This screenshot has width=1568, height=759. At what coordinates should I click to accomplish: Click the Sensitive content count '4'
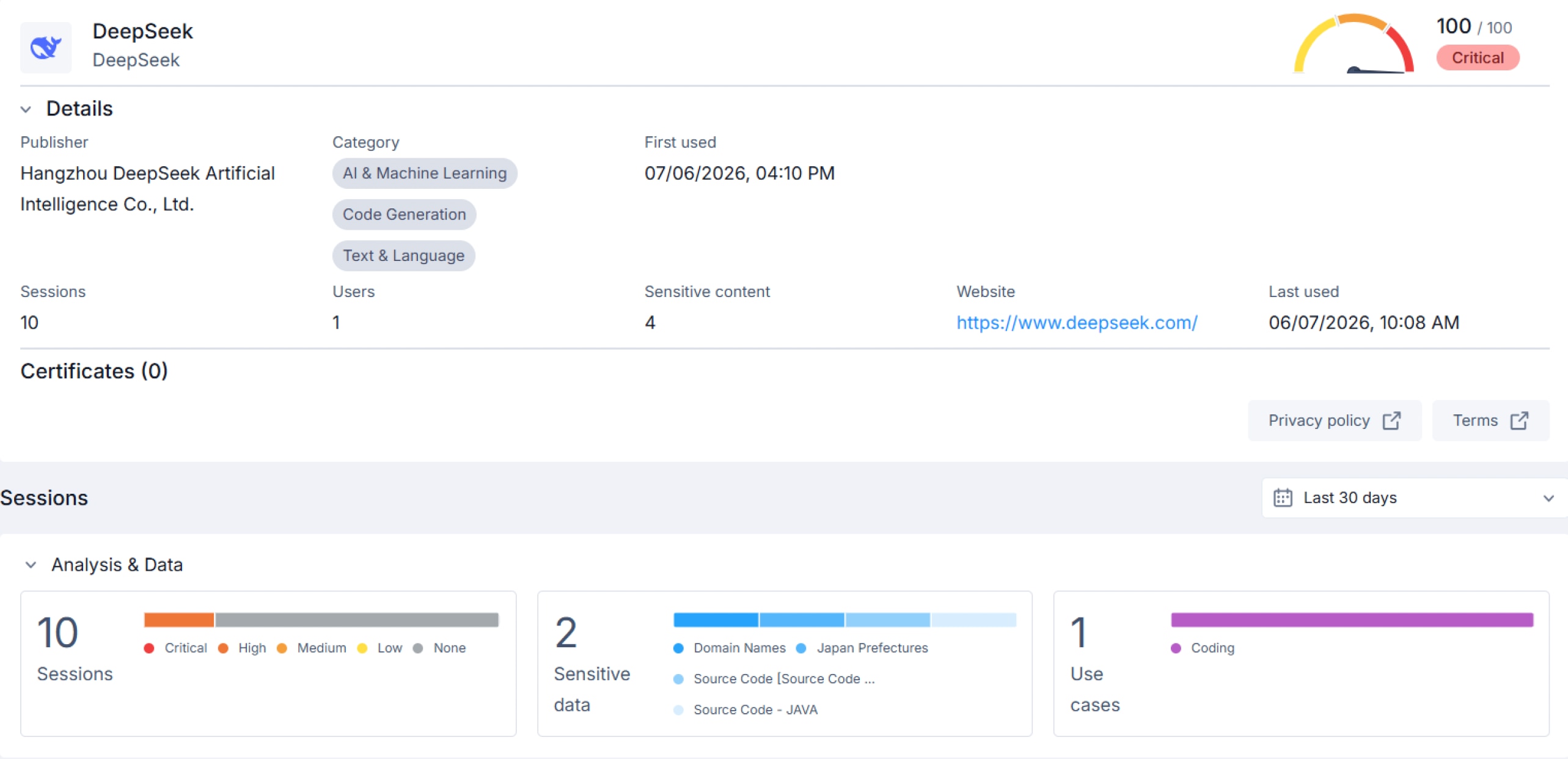[x=650, y=322]
